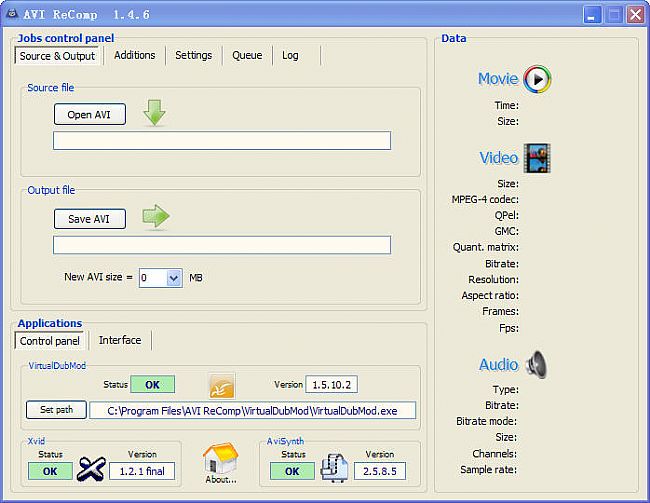Click the Resolution: label
This screenshot has height=503, width=650.
pos(493,279)
